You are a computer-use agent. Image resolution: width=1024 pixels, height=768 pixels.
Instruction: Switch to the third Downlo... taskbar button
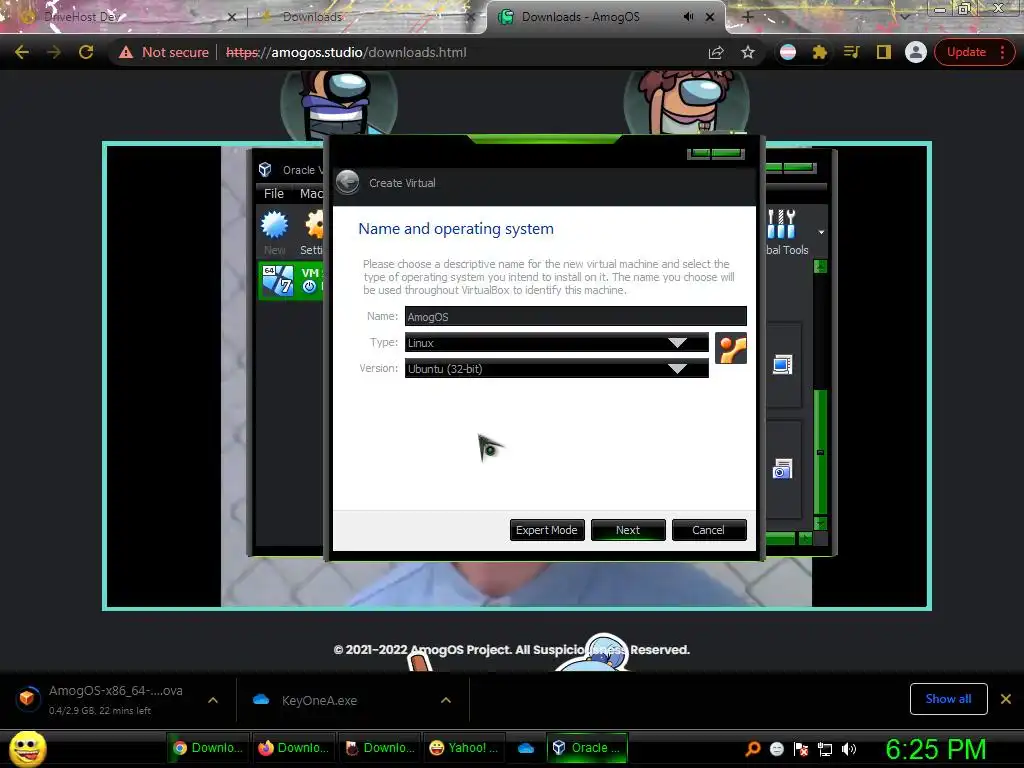[379, 748]
